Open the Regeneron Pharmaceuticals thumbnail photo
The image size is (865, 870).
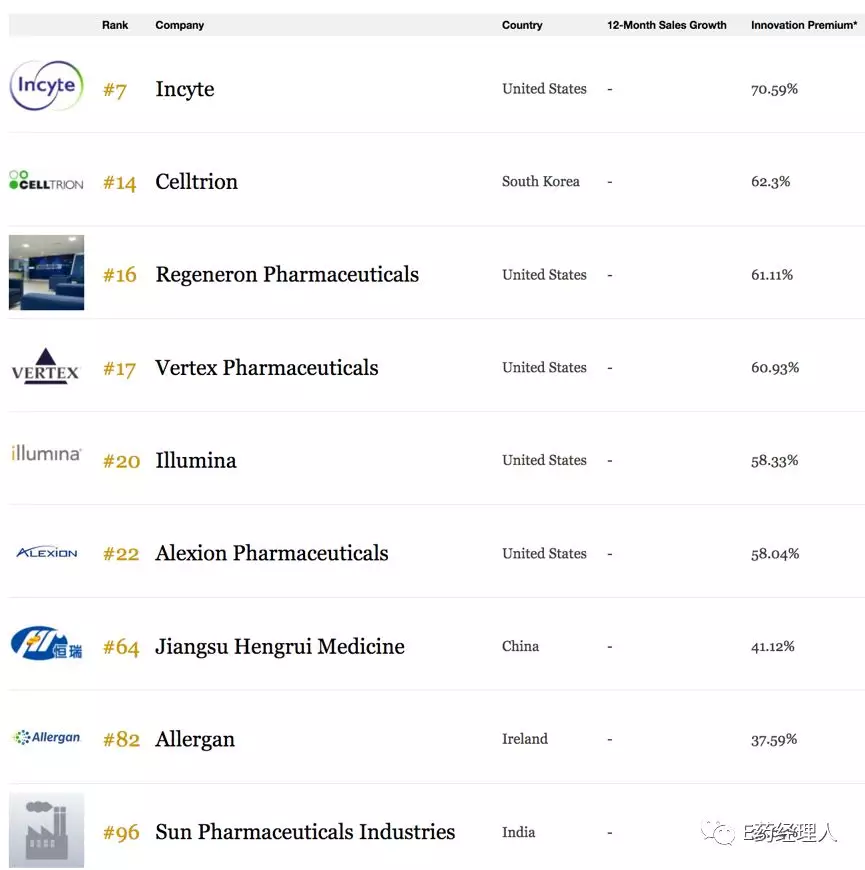click(x=46, y=273)
